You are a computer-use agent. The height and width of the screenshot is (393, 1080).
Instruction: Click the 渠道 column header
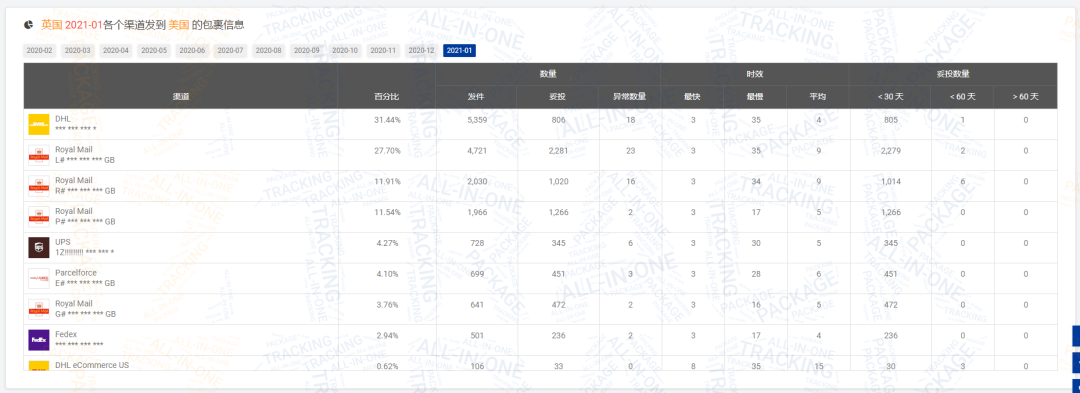(180, 97)
